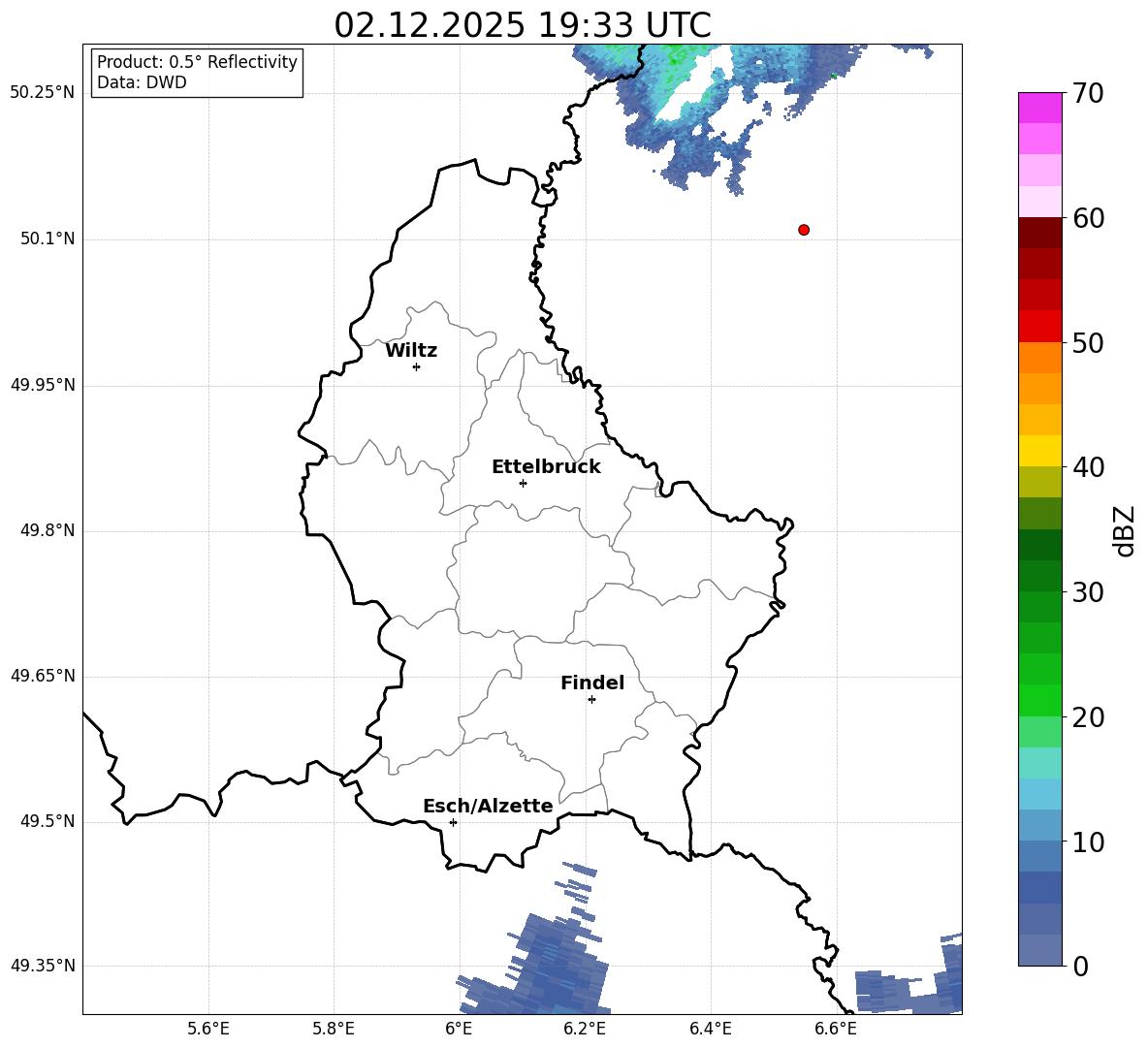Select the Findel city label

[x=592, y=683]
